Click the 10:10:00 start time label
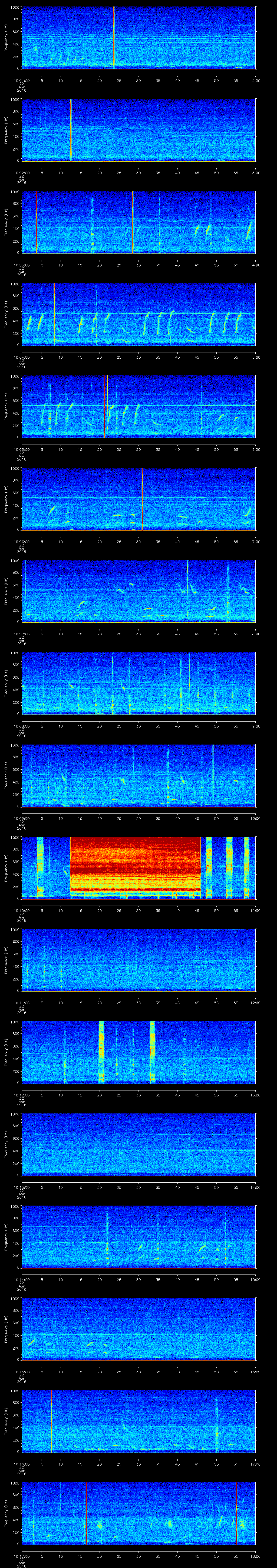The height and width of the screenshot is (1568, 277). (x=21, y=910)
